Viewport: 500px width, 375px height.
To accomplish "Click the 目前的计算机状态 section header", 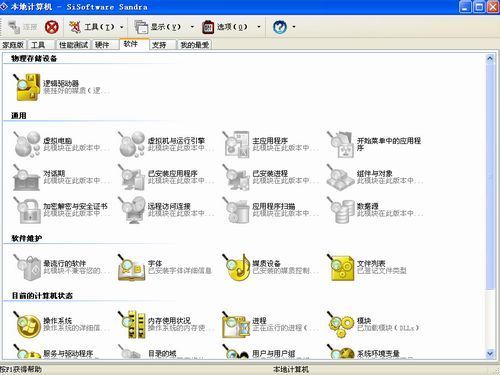I will pos(42,296).
